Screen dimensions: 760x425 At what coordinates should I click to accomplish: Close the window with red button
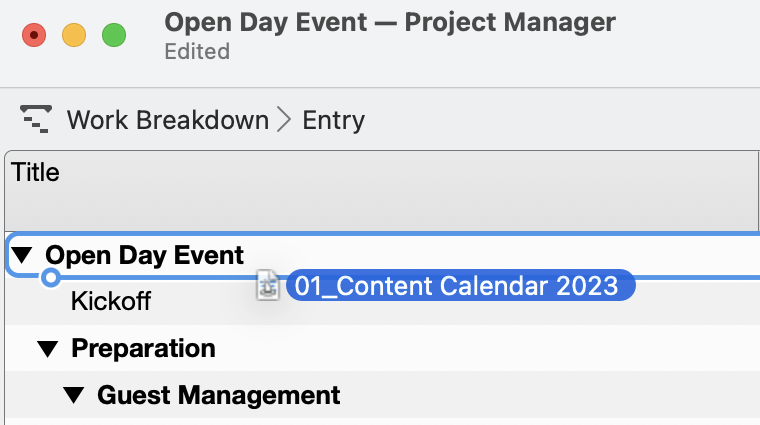[x=35, y=35]
